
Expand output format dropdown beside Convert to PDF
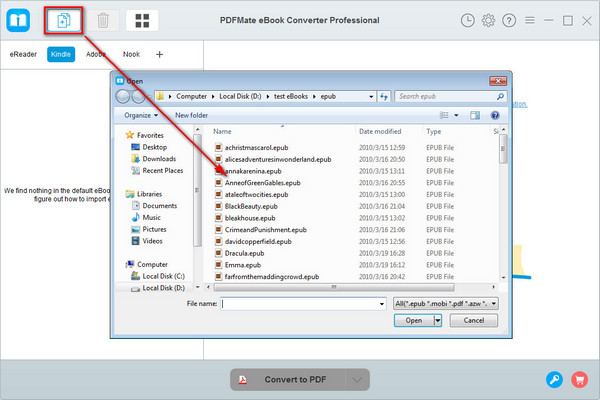357,380
